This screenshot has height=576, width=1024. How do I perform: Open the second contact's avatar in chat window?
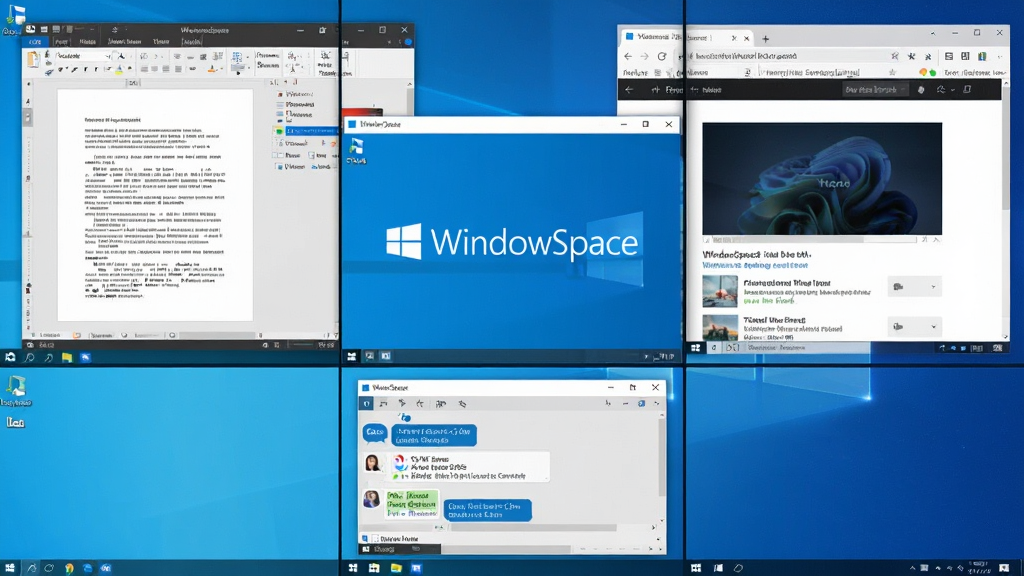click(372, 499)
